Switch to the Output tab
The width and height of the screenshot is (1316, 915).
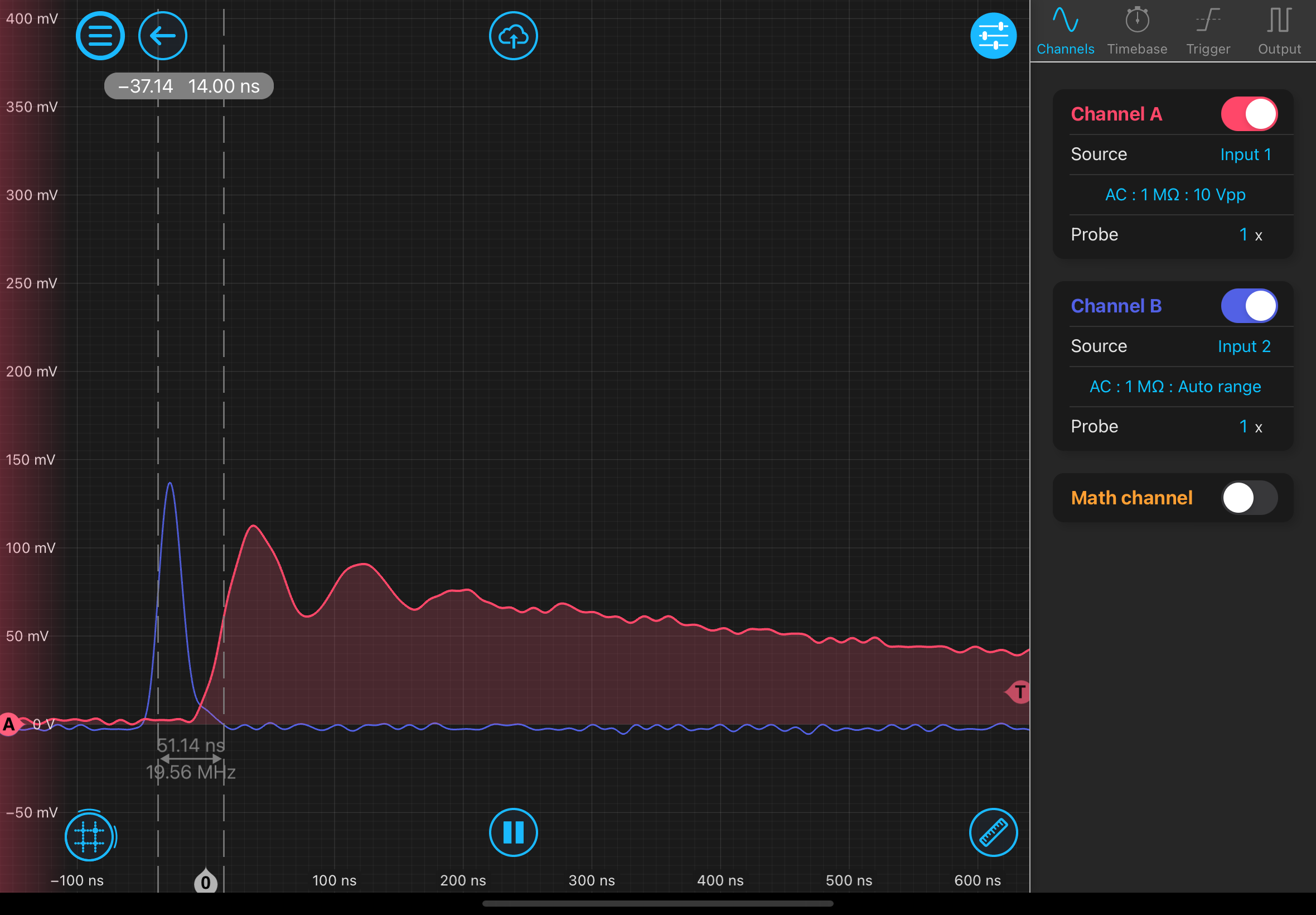tap(1279, 31)
